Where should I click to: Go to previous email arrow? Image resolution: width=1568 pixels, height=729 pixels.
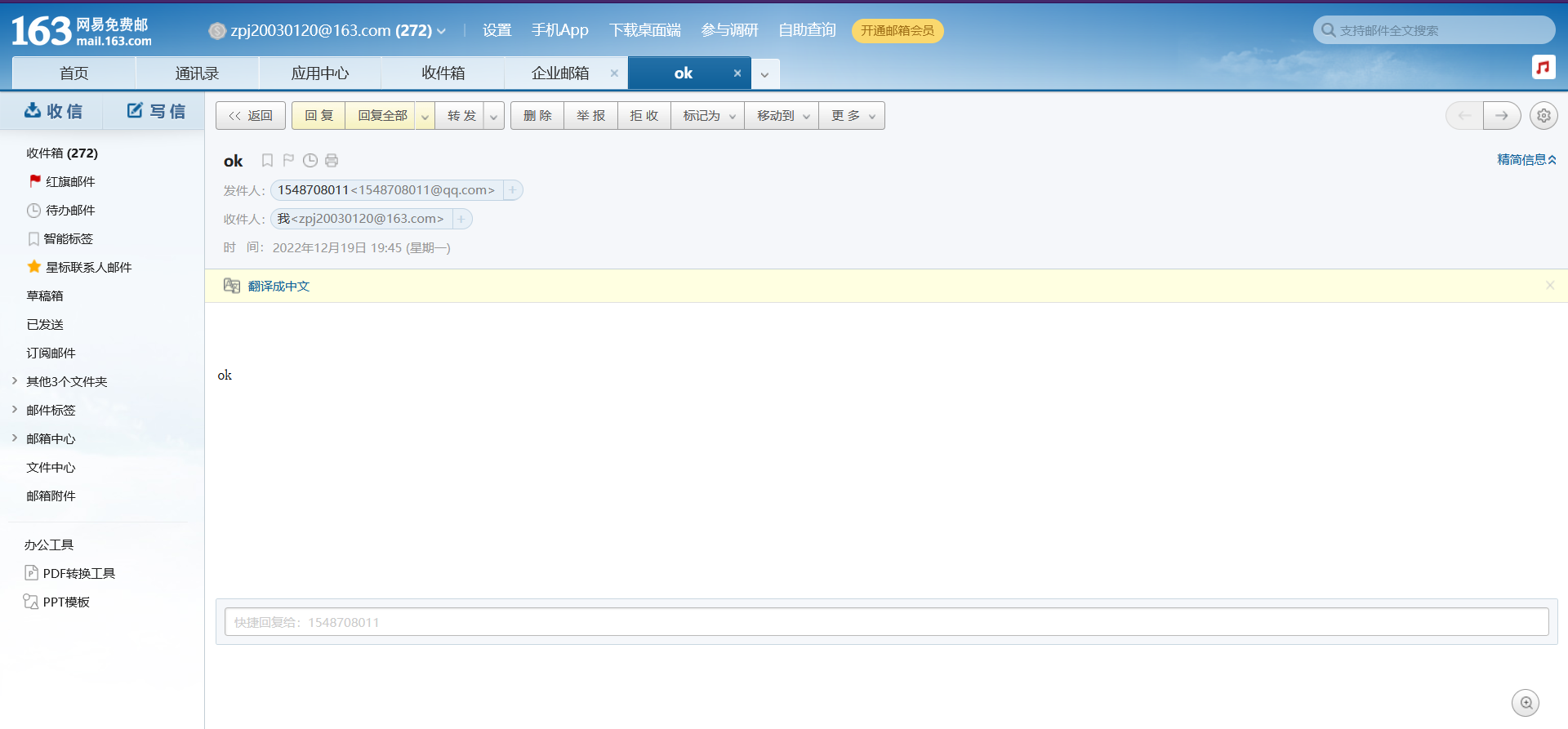click(x=1464, y=116)
